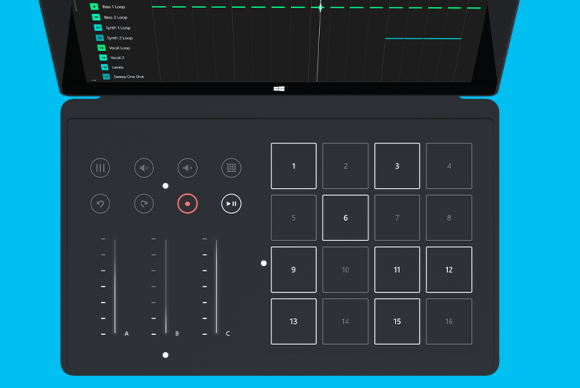
Task: Trigger drum pad 3
Action: pos(397,166)
